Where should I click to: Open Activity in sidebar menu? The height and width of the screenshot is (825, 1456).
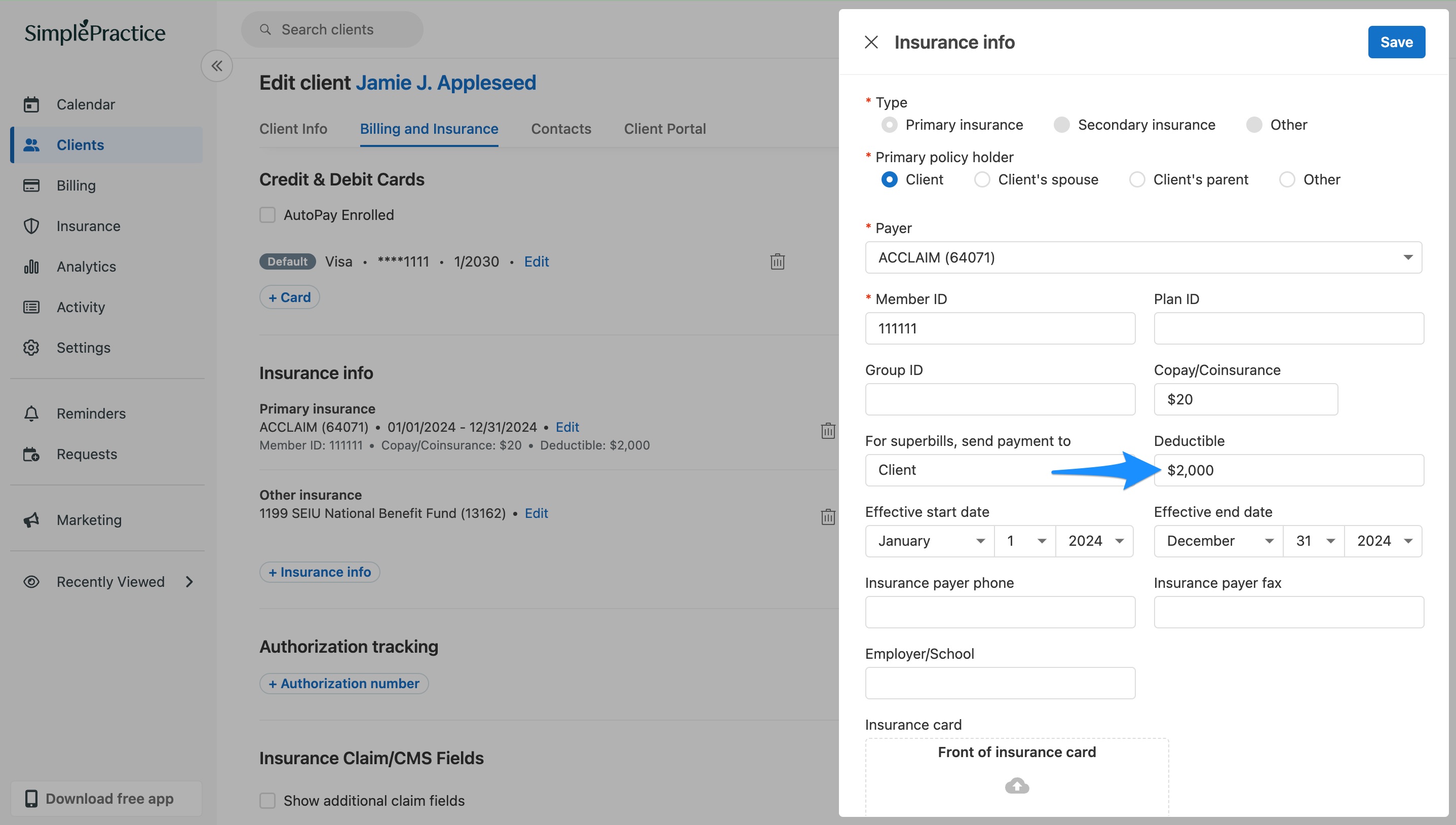click(106, 307)
